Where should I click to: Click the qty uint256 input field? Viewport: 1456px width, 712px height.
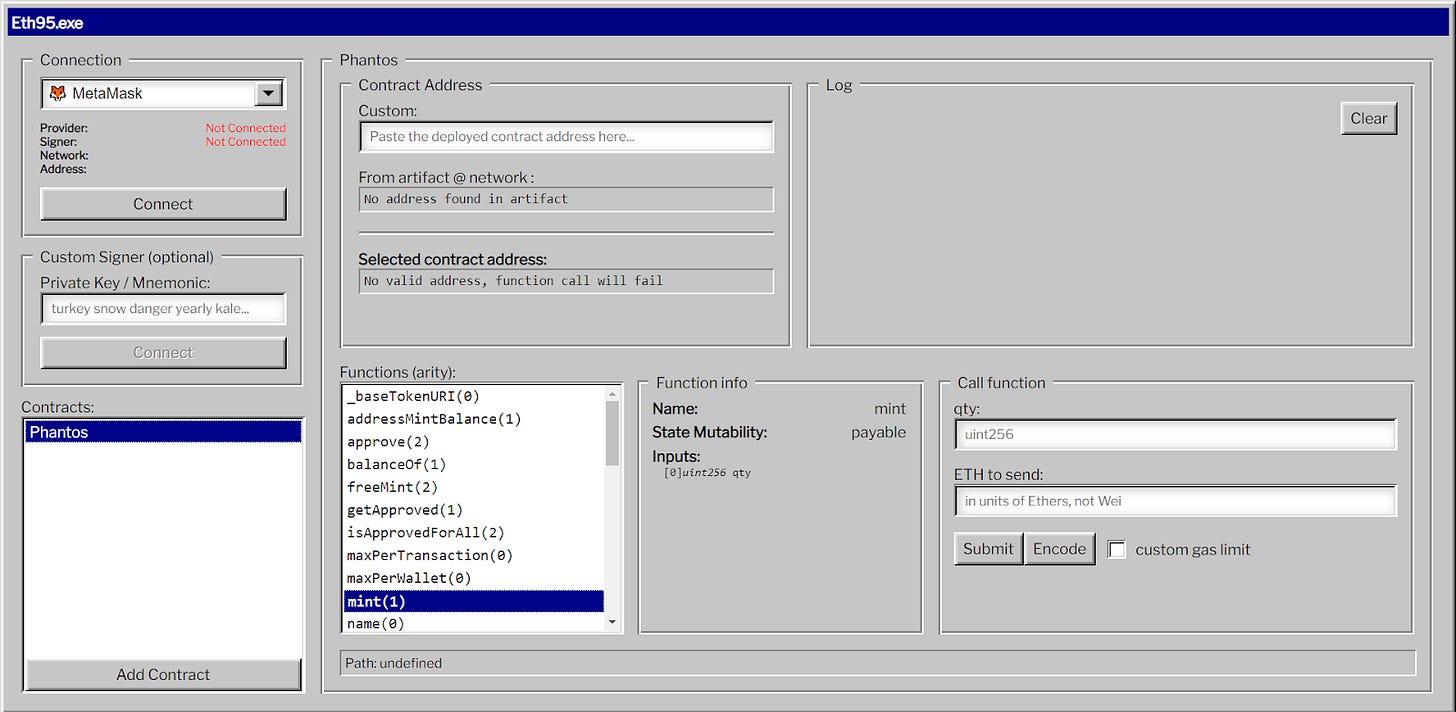1175,434
